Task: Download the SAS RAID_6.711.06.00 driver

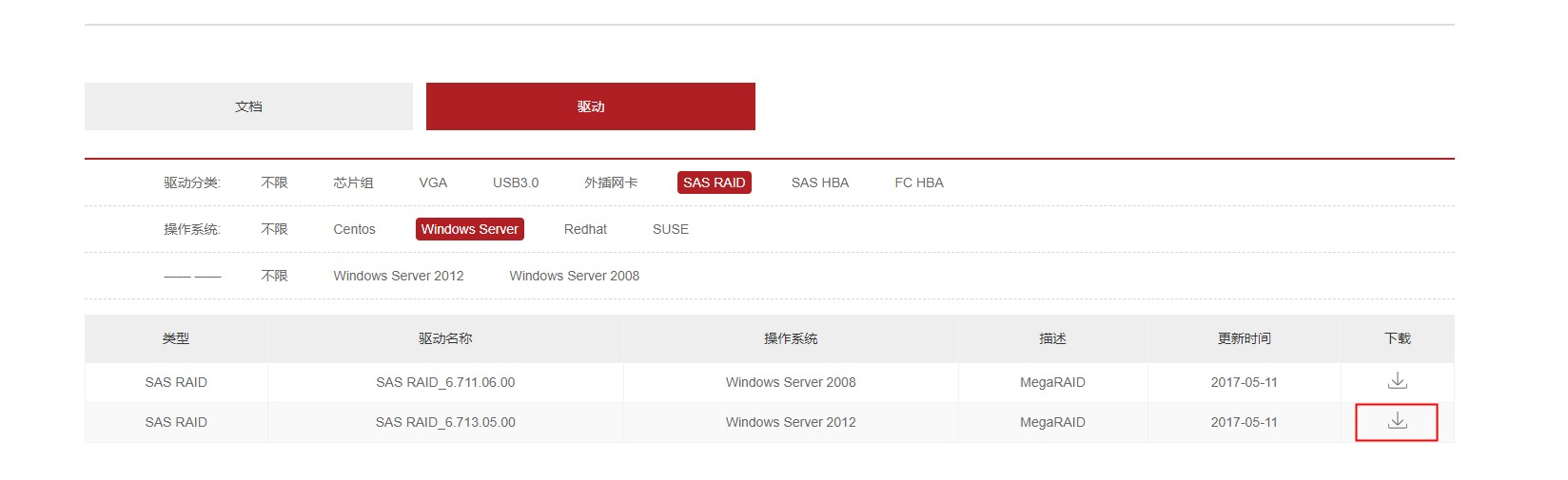Action: 1397,381
